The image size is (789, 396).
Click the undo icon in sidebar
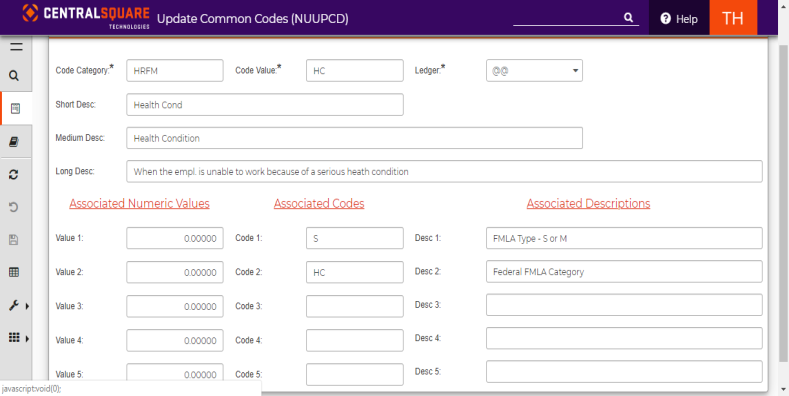coord(14,207)
